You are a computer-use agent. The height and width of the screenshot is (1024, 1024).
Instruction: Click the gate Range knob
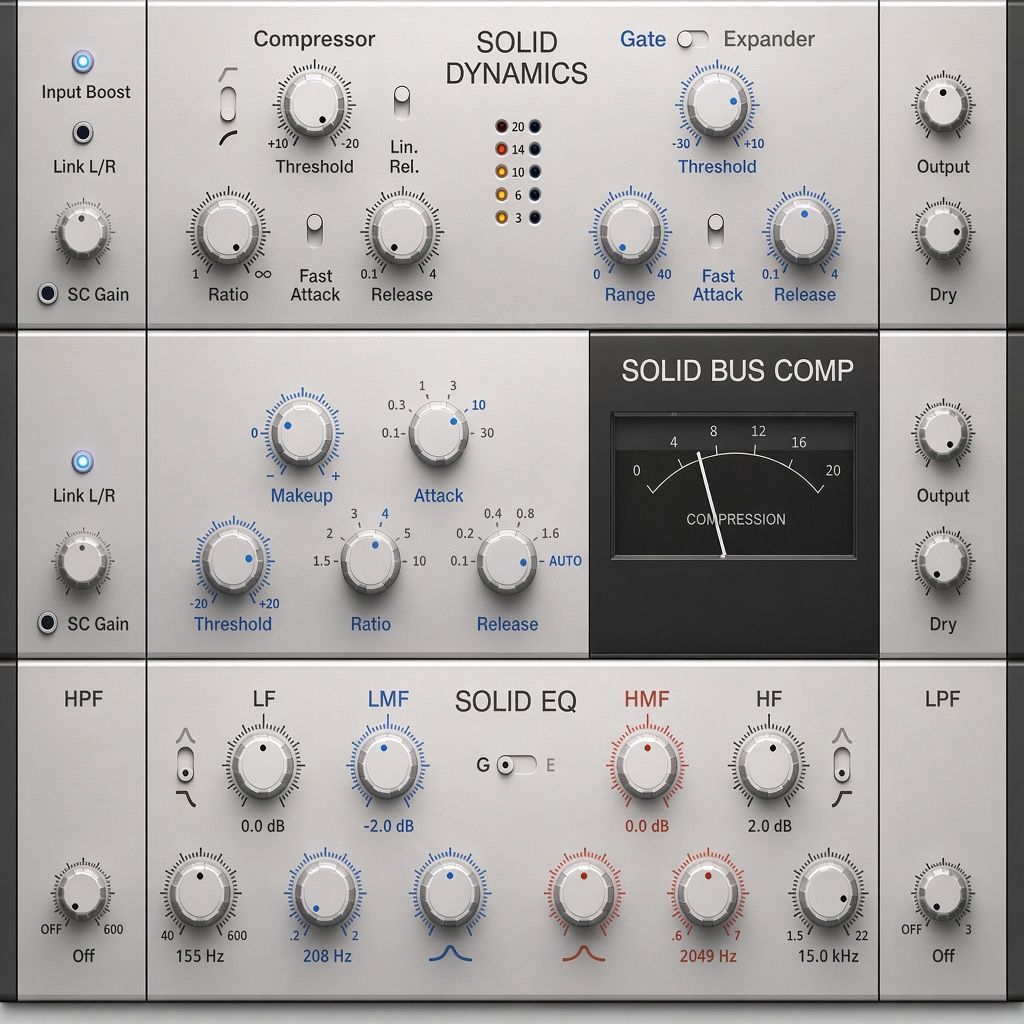(630, 231)
